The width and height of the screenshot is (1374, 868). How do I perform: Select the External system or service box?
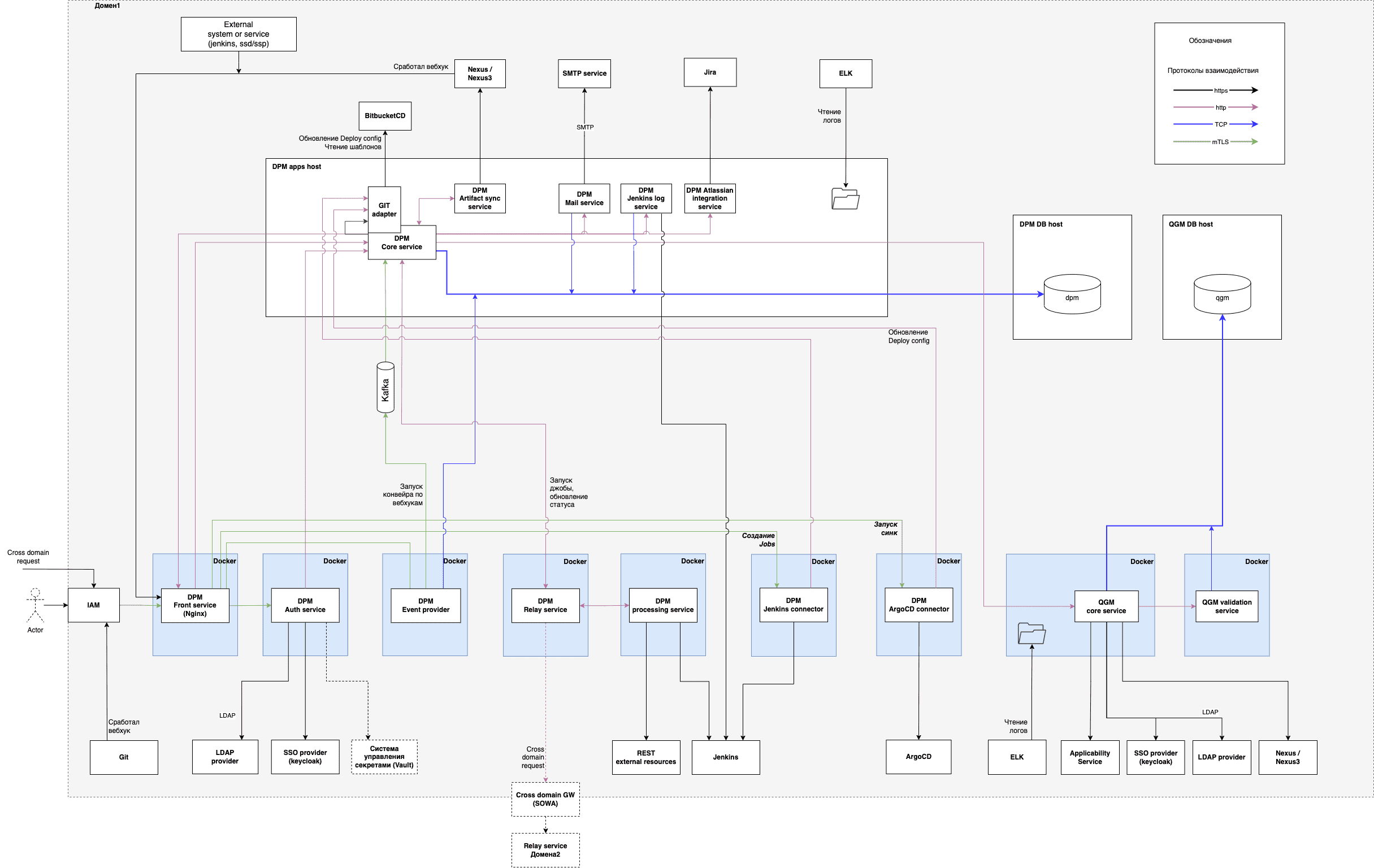[x=239, y=34]
